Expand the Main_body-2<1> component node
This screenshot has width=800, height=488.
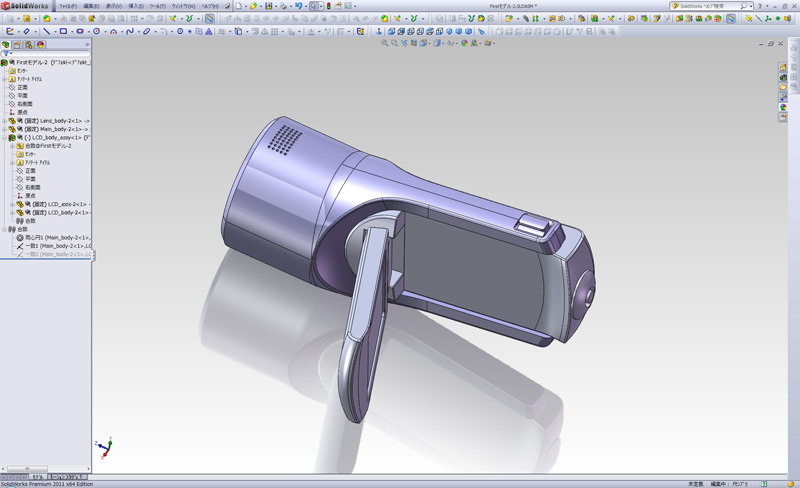pos(4,129)
